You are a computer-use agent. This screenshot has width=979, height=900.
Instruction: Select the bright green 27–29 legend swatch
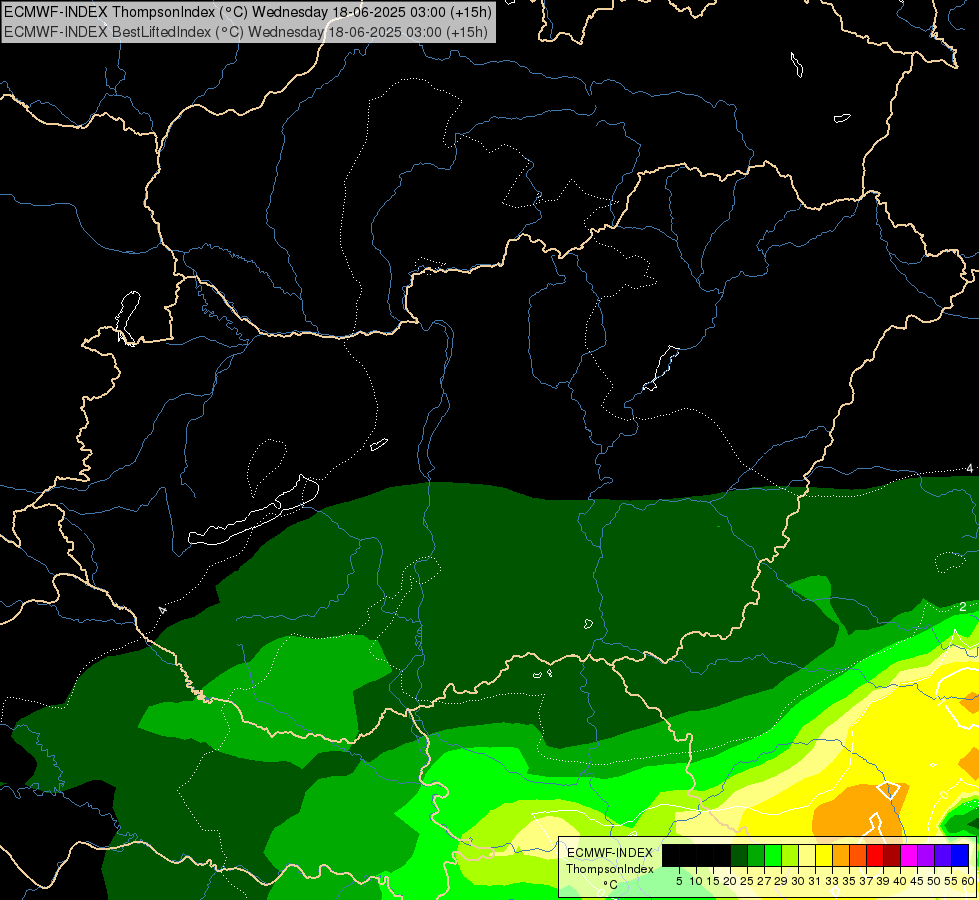click(x=773, y=855)
